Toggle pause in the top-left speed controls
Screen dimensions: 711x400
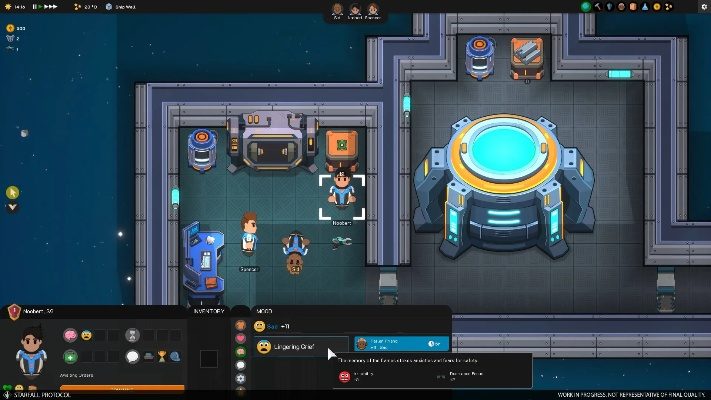[37, 7]
